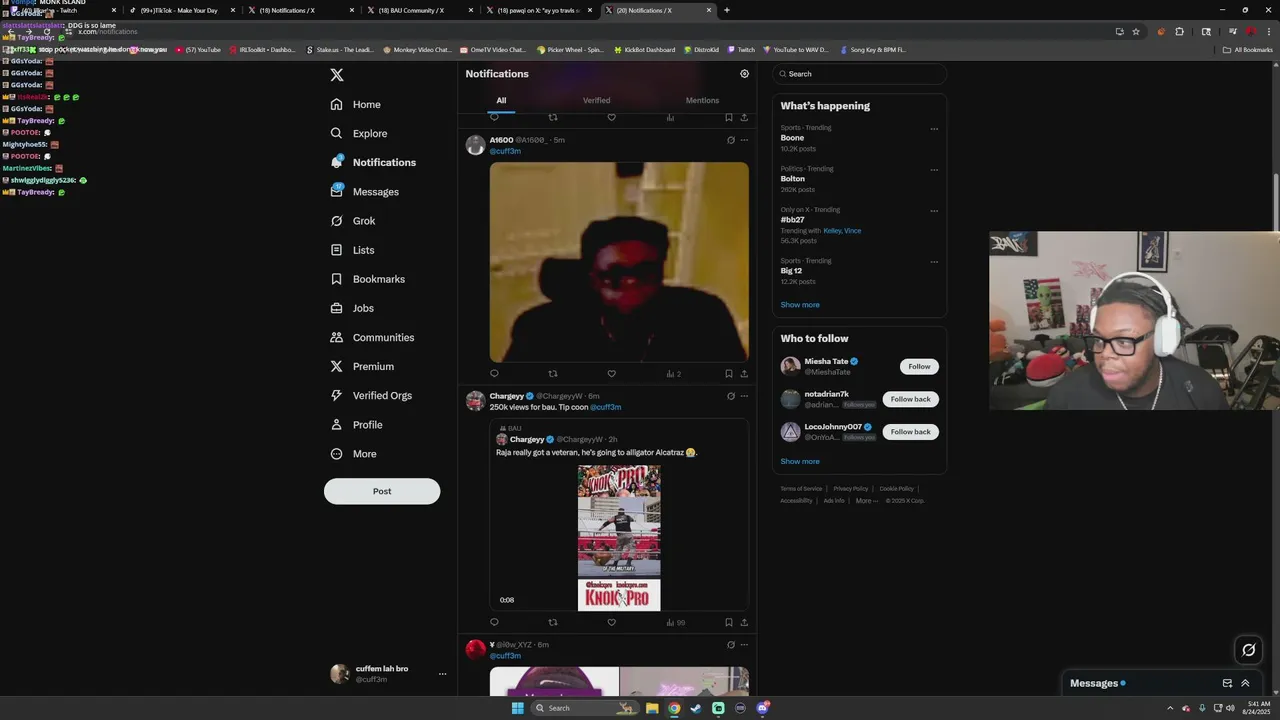Switch to the BAU Community browser tab
Image resolution: width=1280 pixels, height=720 pixels.
point(421,10)
